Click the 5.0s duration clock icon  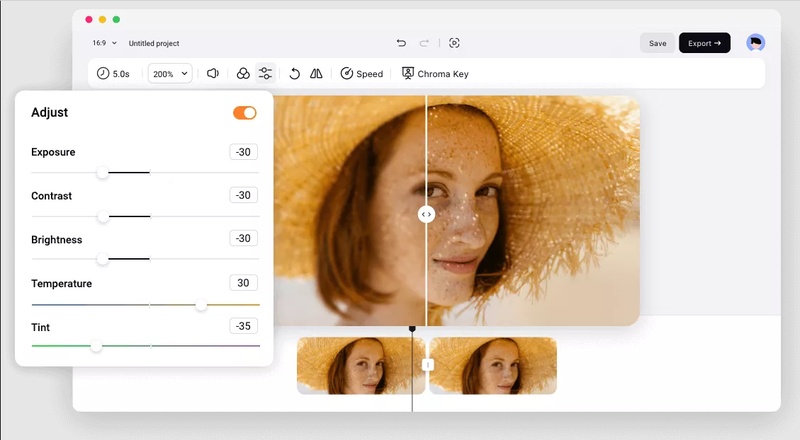(103, 74)
